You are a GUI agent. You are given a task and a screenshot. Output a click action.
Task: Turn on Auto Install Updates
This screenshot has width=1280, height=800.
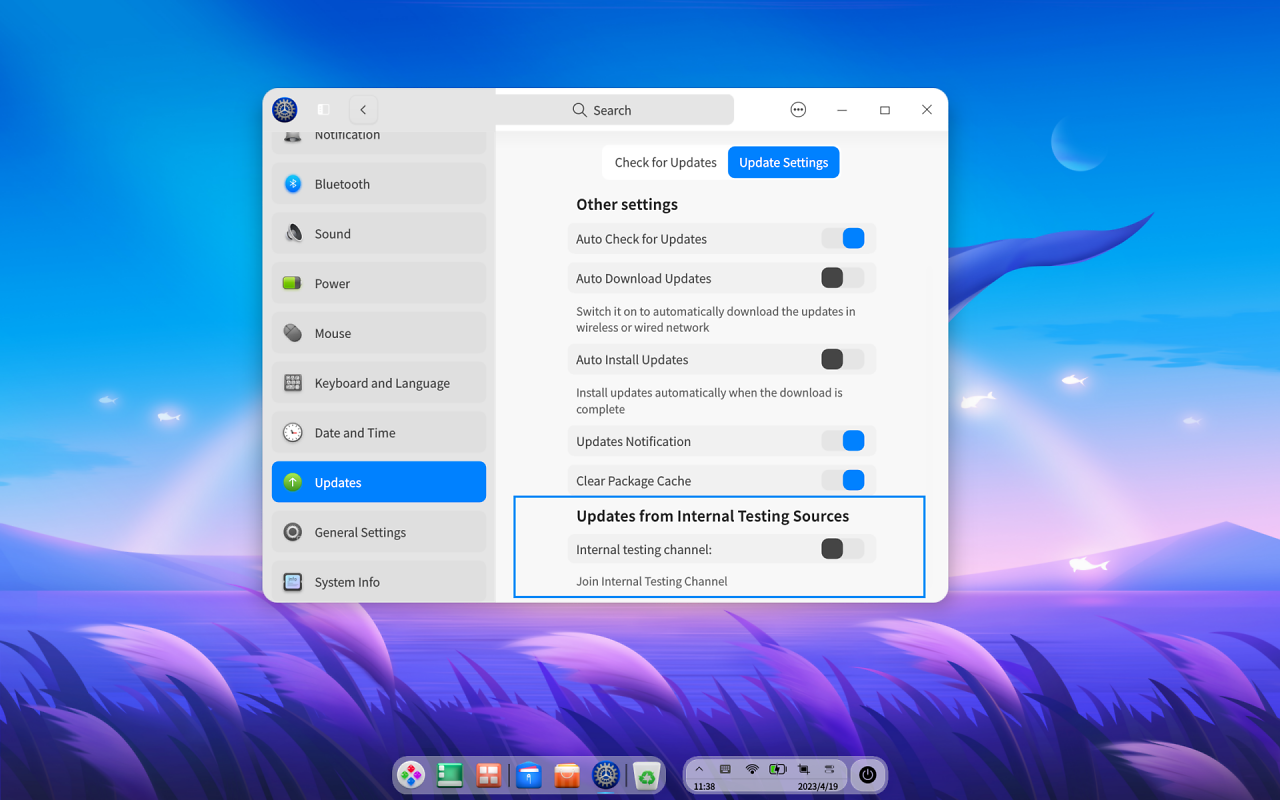(x=843, y=359)
